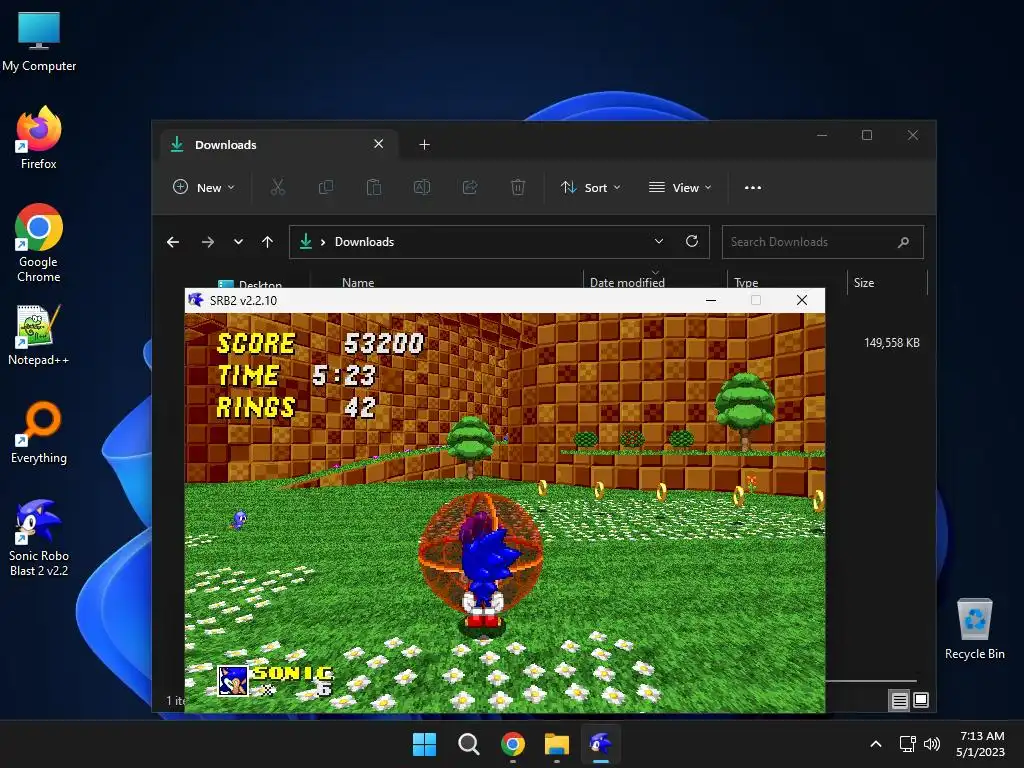Sort by Size column header
1024x768 pixels.
(863, 282)
